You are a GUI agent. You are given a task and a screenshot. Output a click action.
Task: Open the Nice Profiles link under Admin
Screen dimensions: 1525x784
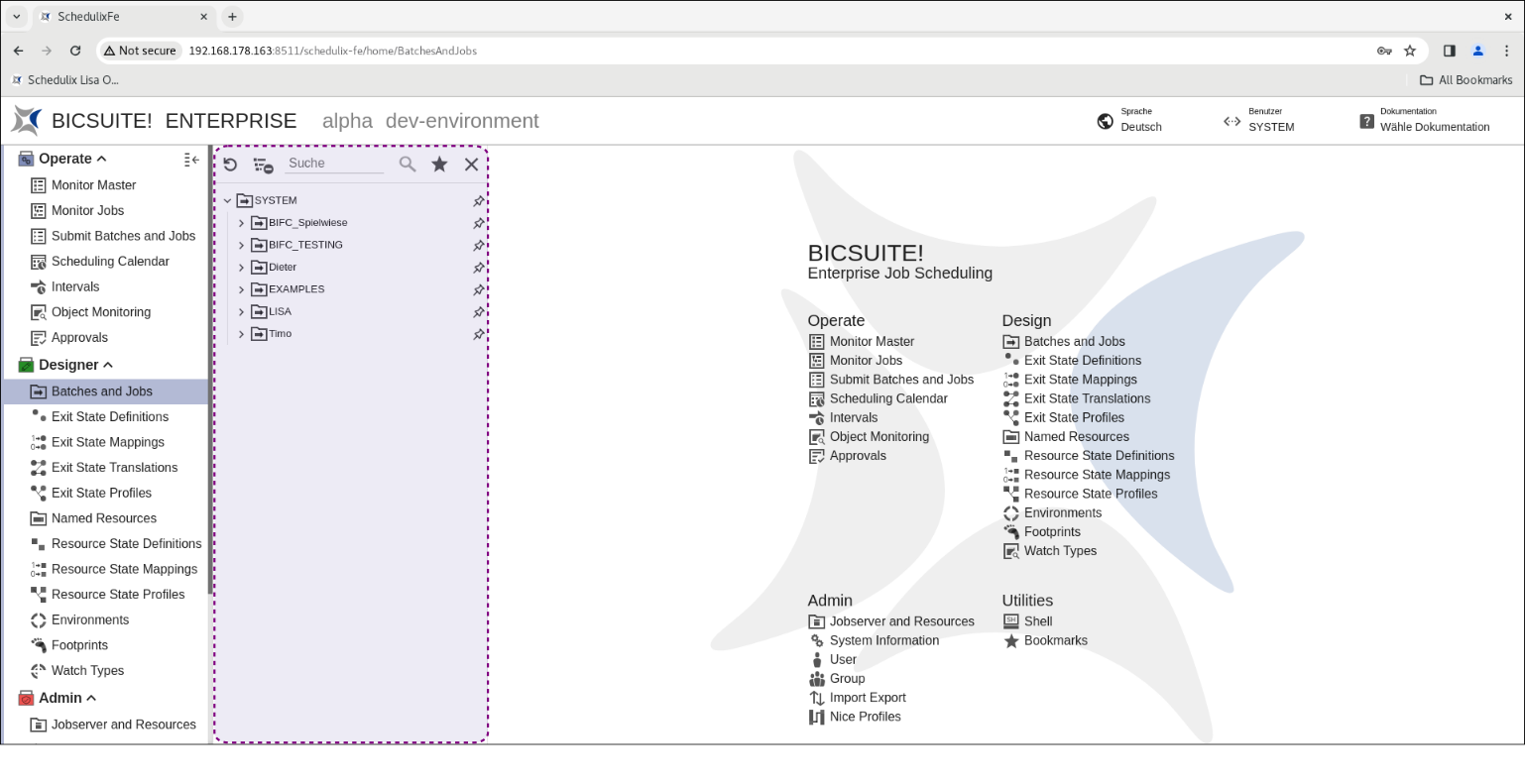click(865, 717)
